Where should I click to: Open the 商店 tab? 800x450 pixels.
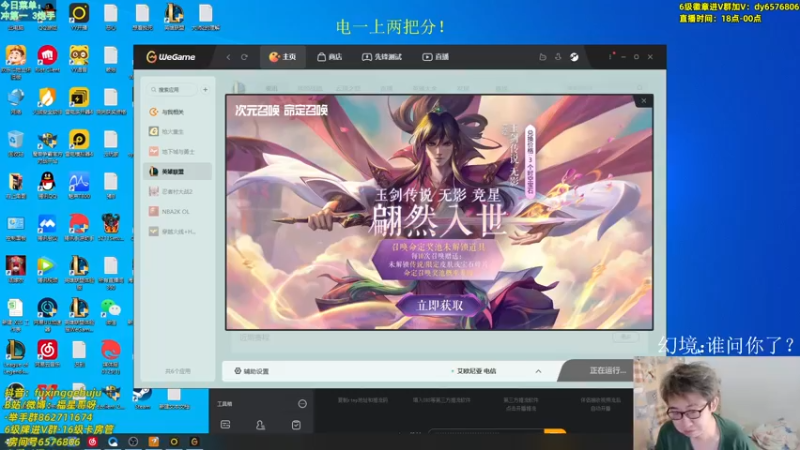(x=330, y=57)
